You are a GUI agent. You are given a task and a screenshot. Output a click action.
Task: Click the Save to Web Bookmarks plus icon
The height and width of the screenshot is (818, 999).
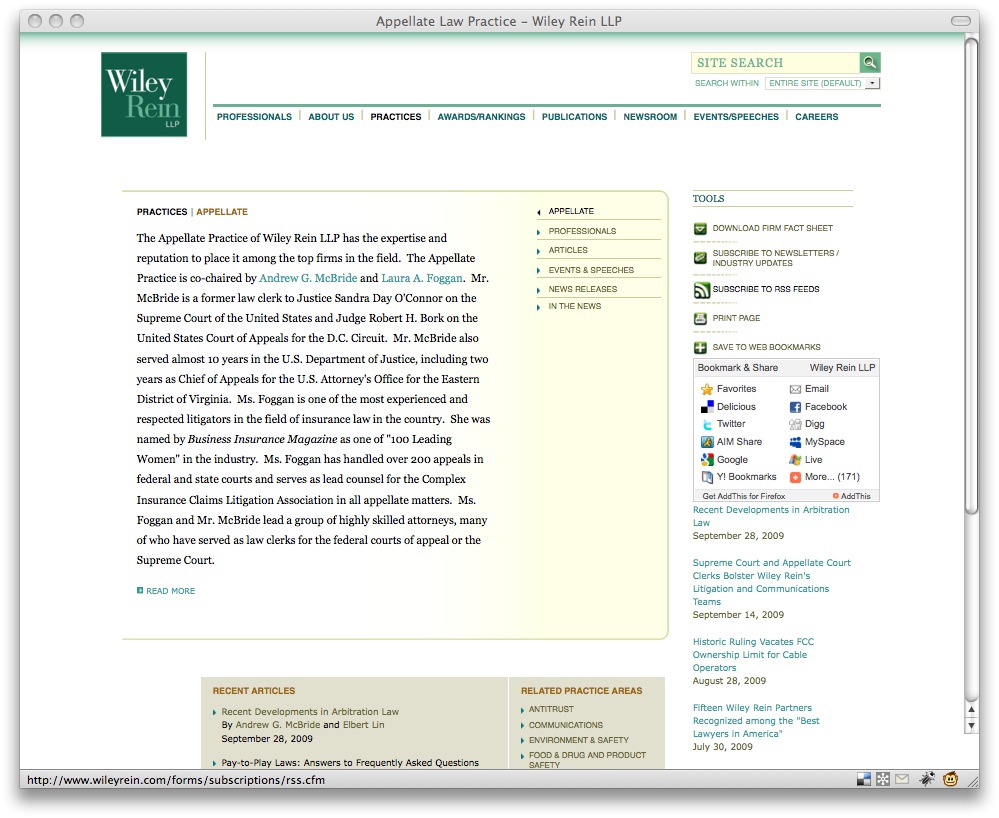(701, 348)
